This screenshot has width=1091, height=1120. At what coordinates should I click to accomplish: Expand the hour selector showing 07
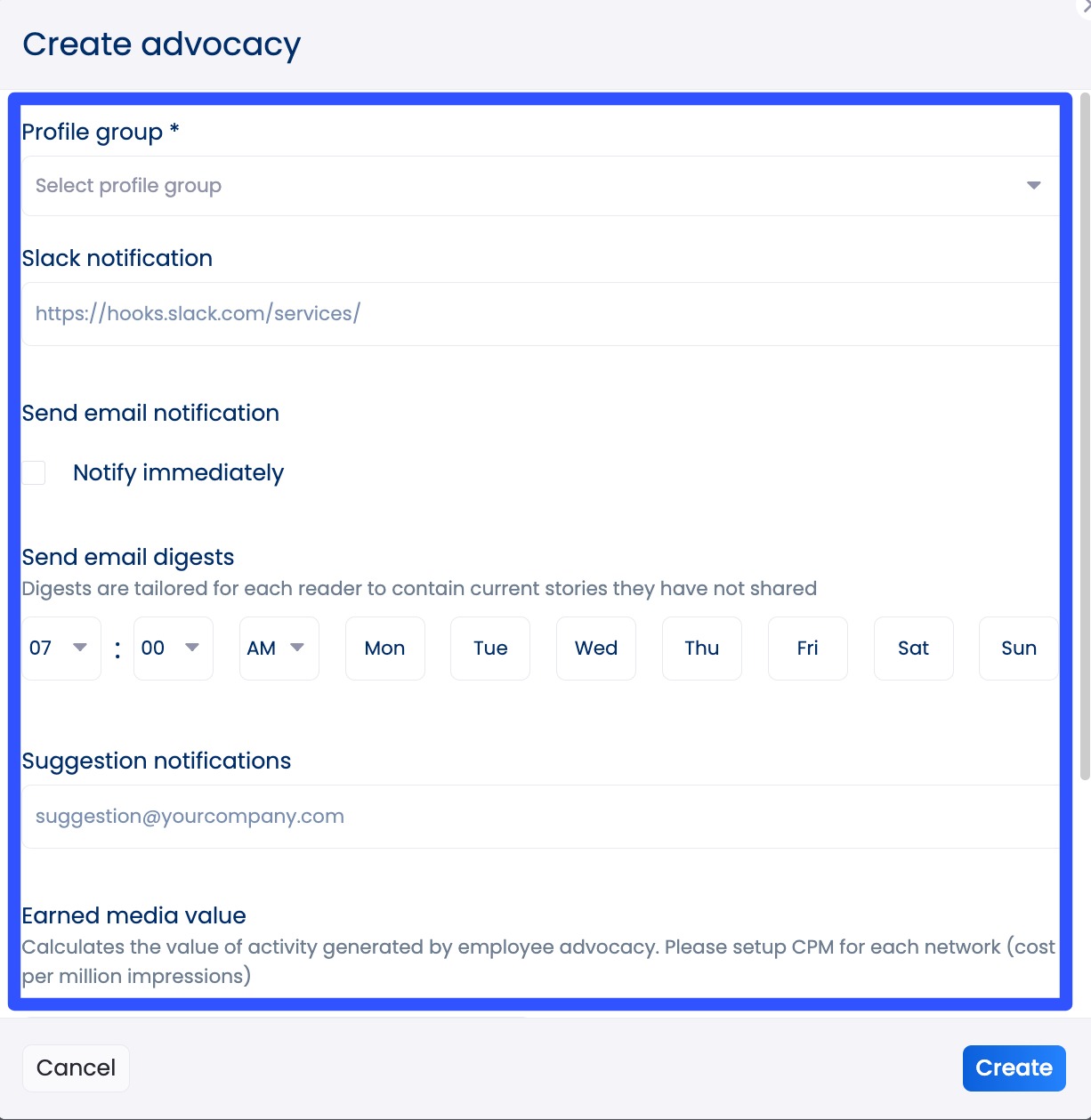pyautogui.click(x=61, y=649)
